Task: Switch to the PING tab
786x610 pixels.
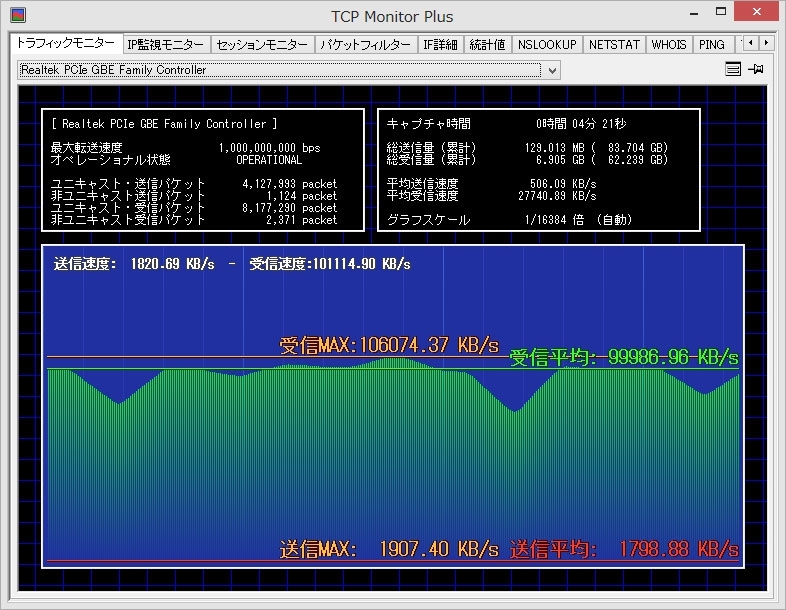Action: click(712, 45)
